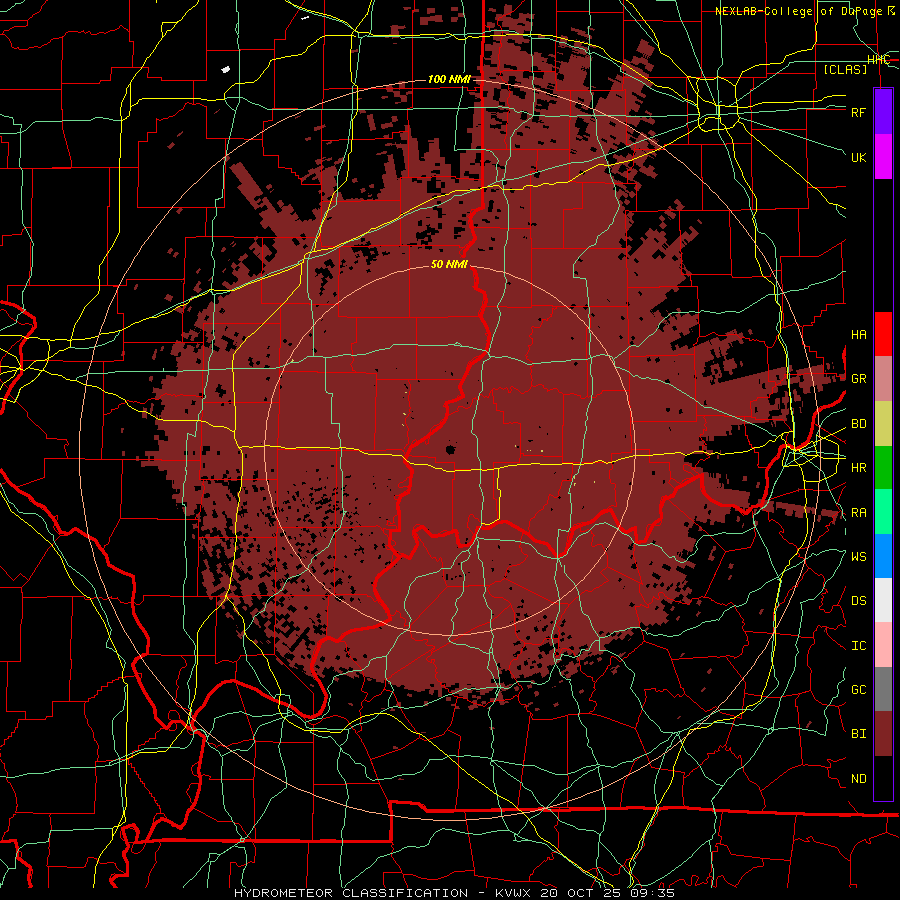Click the magenta UK color swatch
Image resolution: width=900 pixels, height=900 pixels.
tap(883, 156)
